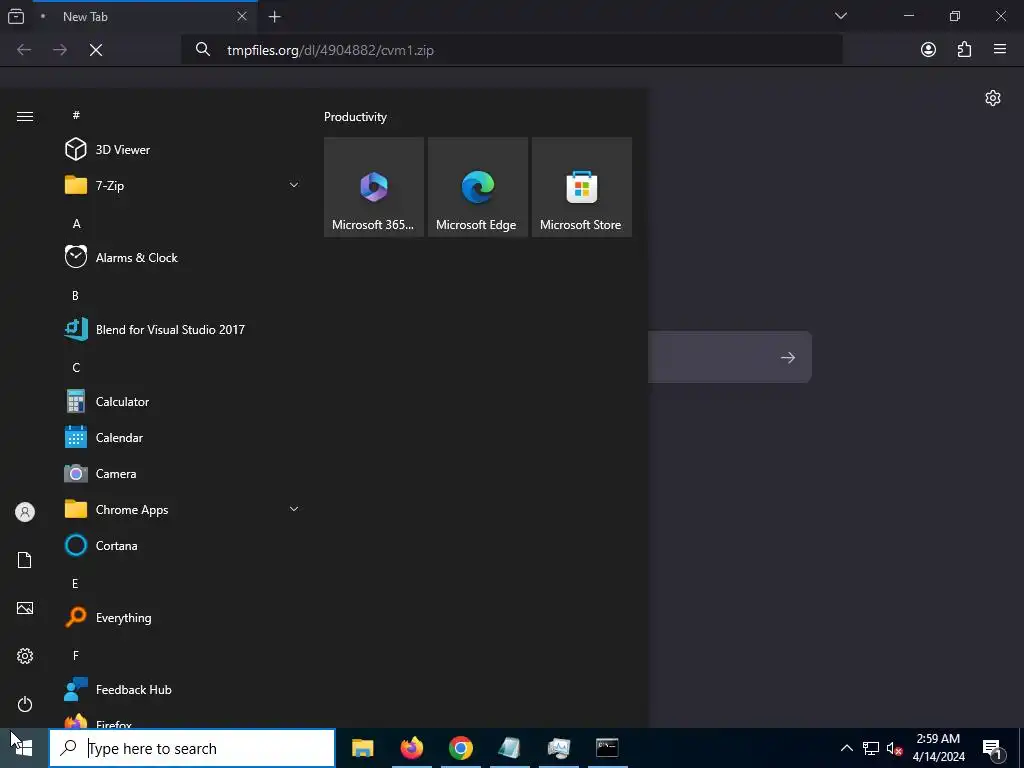Open the Microsoft 365 tile

click(374, 187)
